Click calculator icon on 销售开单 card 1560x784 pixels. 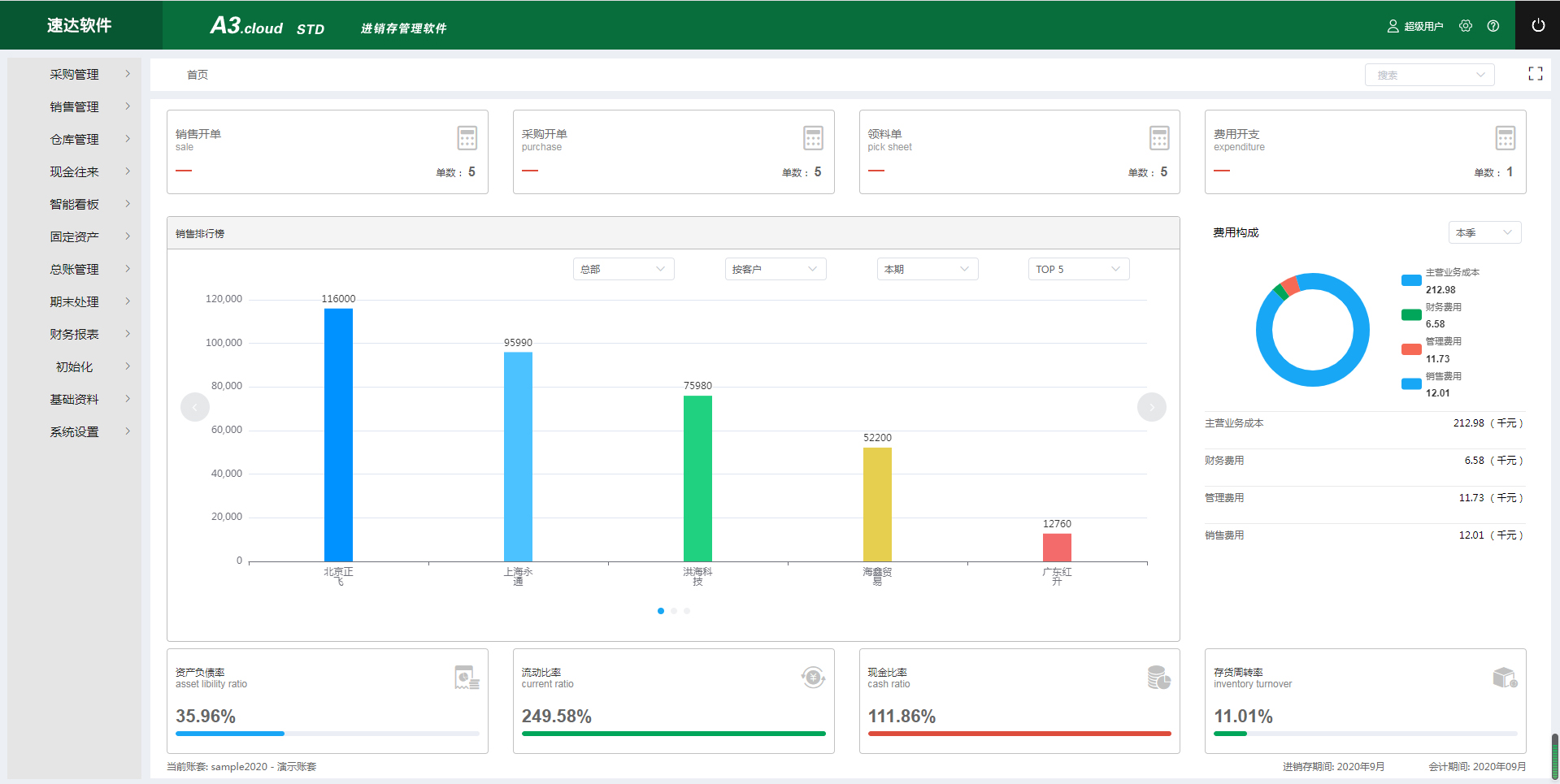tap(467, 138)
